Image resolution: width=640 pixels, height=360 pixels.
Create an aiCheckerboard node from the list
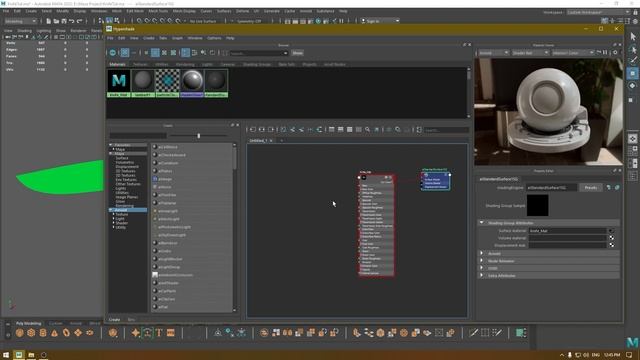point(172,155)
